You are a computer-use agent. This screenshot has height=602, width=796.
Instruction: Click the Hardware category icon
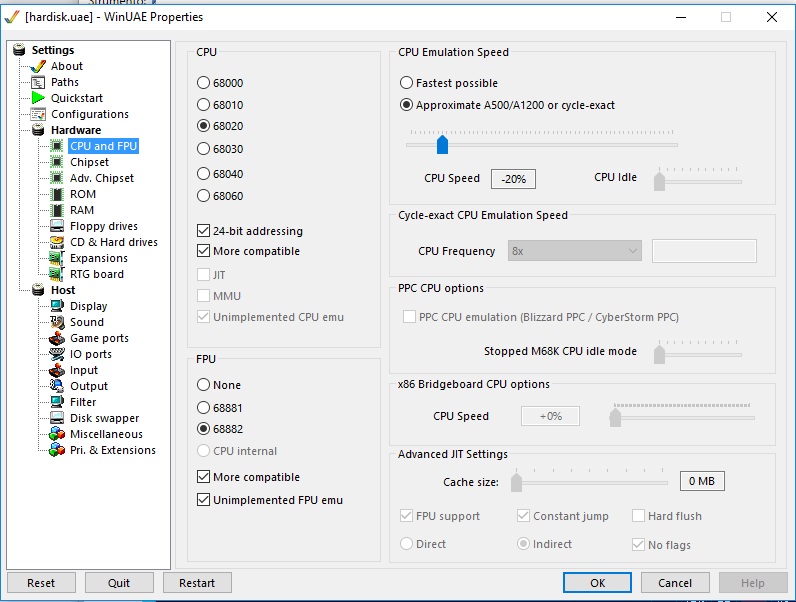[x=38, y=130]
